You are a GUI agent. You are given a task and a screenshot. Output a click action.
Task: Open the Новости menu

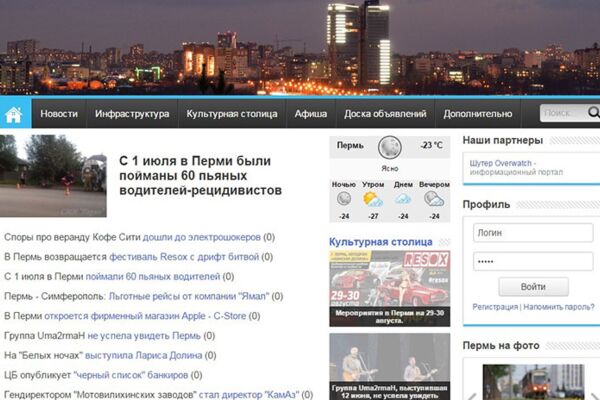[x=59, y=114]
